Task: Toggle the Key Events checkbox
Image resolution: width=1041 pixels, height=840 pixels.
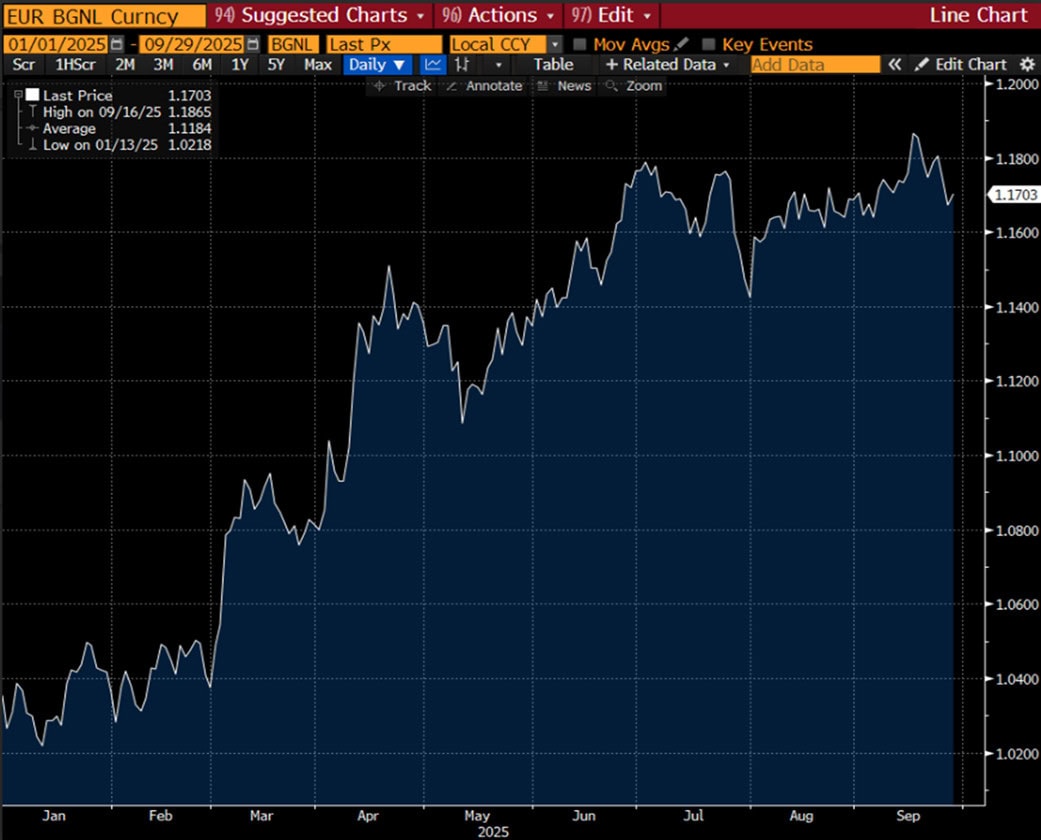Action: click(708, 45)
